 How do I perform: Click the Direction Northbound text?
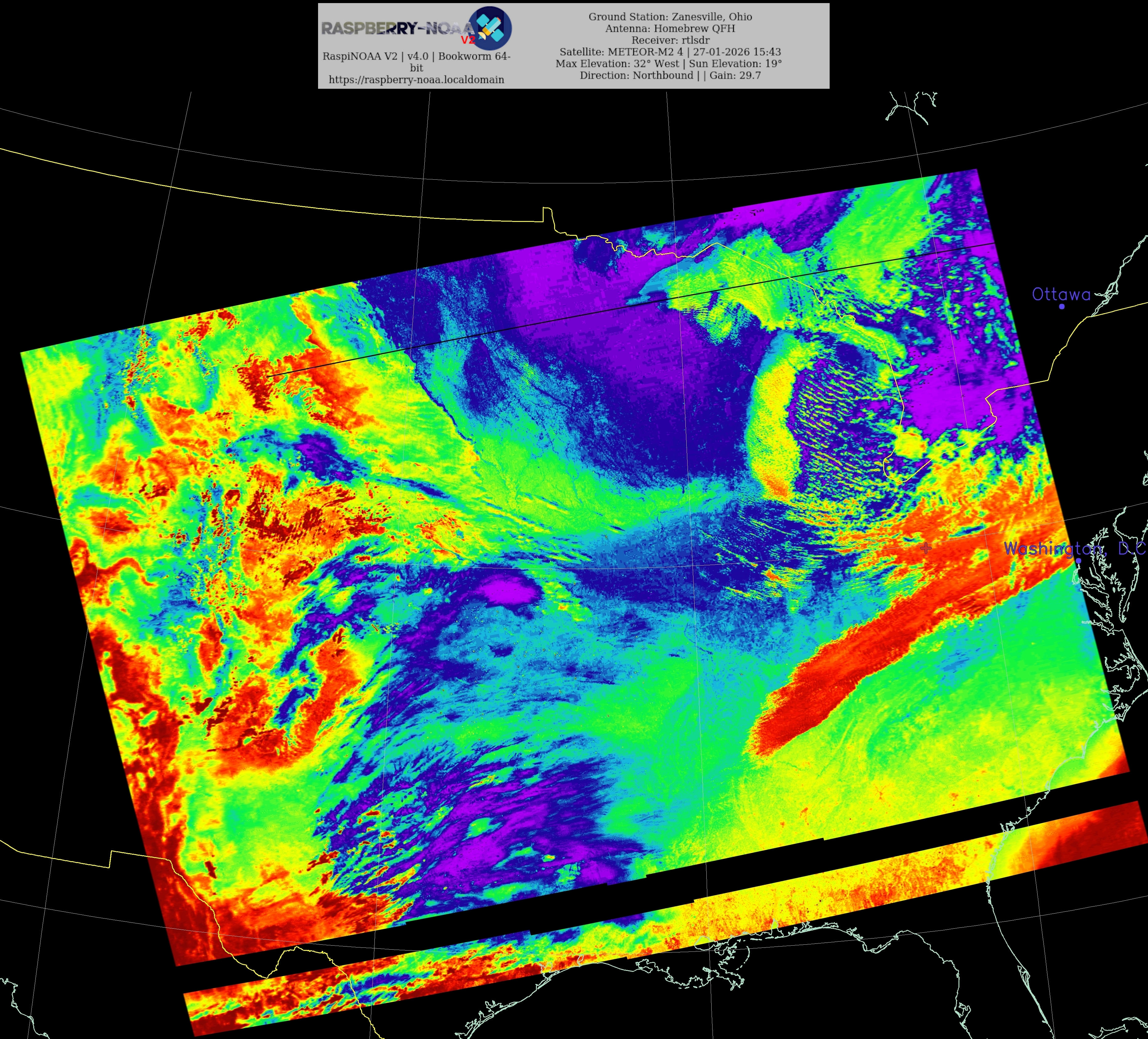tap(636, 75)
